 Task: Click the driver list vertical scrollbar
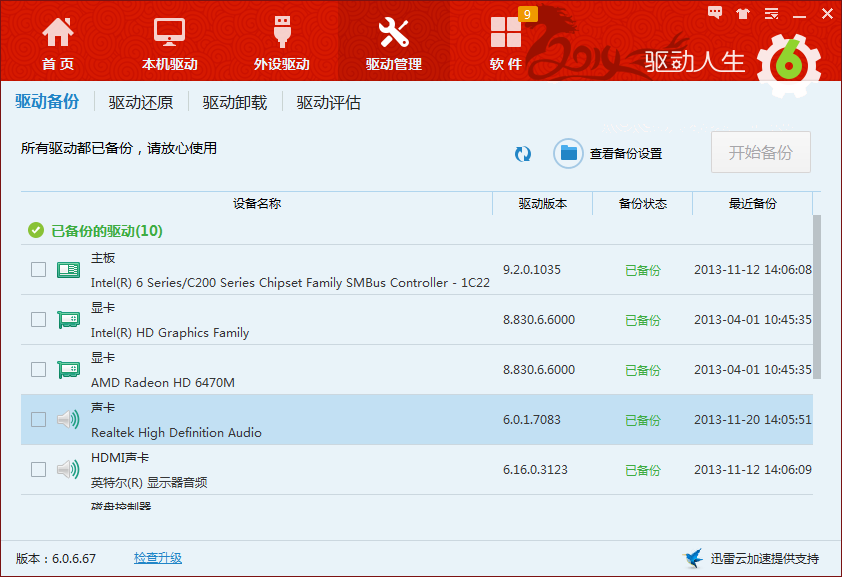pos(817,297)
